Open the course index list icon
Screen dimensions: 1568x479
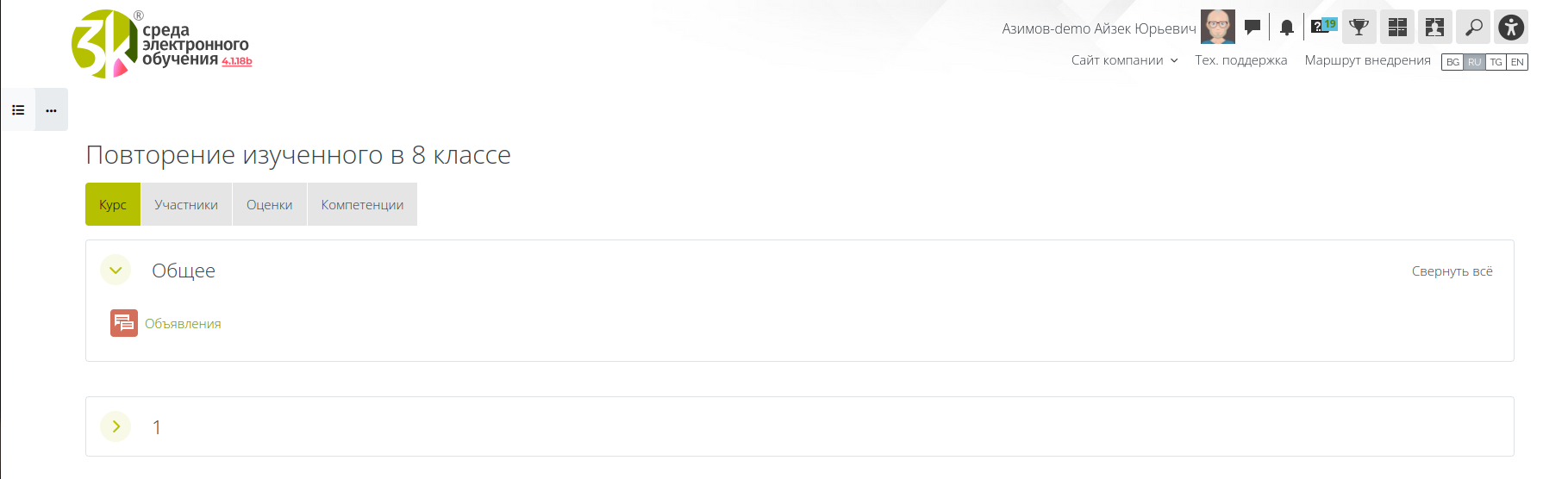click(18, 110)
